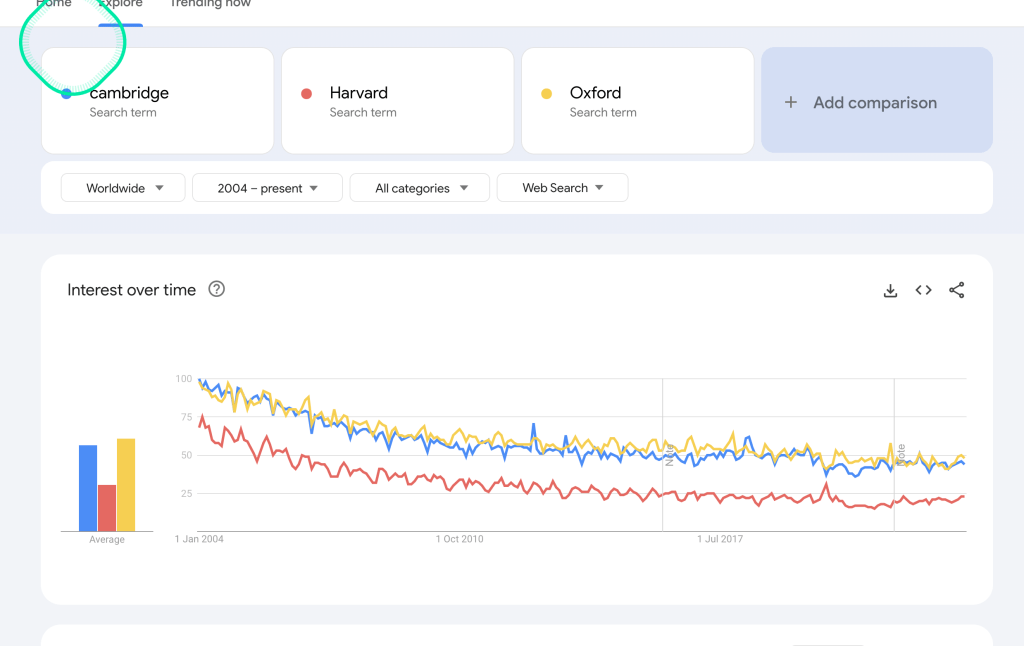Open the 2004 – present date range dropdown
Viewport: 1024px width, 646px height.
[x=267, y=187]
